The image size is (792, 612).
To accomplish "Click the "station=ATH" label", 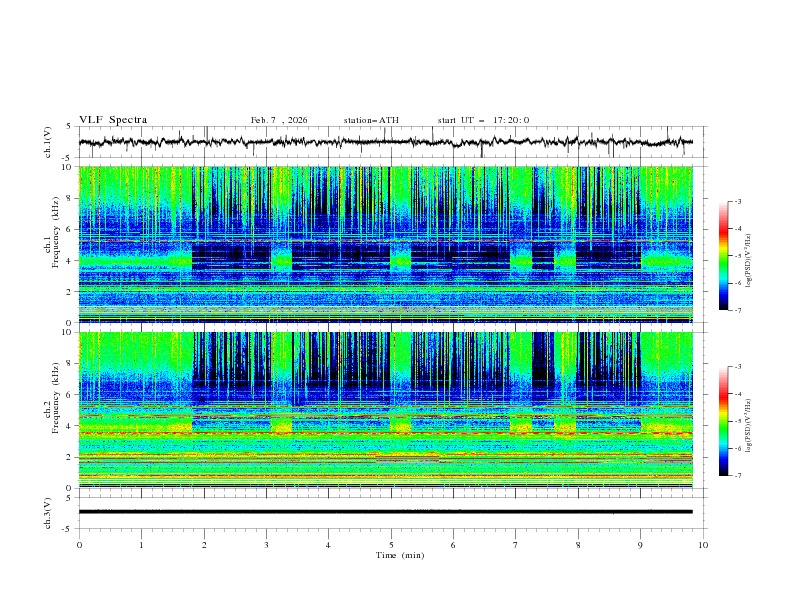I will (371, 120).
